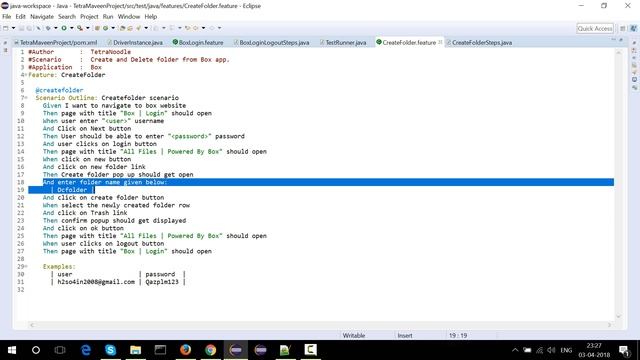This screenshot has height=360, width=640.
Task: Click the Save All toolbar icon
Action: (29, 28)
